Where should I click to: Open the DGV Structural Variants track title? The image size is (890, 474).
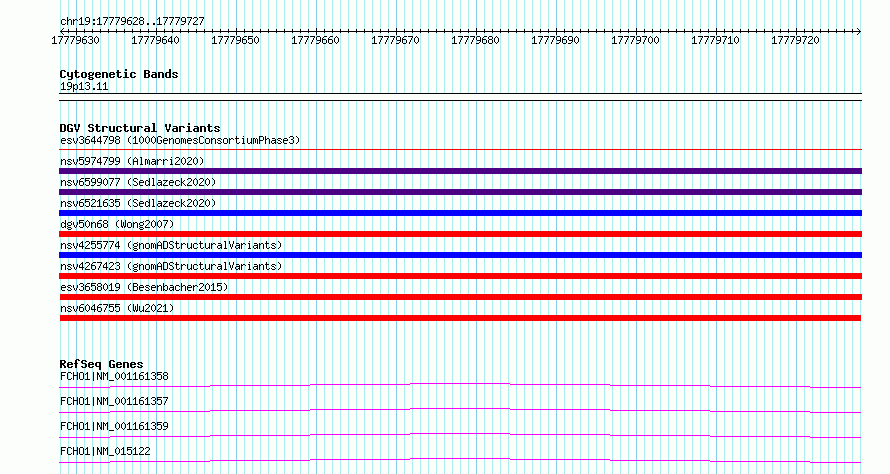point(140,128)
